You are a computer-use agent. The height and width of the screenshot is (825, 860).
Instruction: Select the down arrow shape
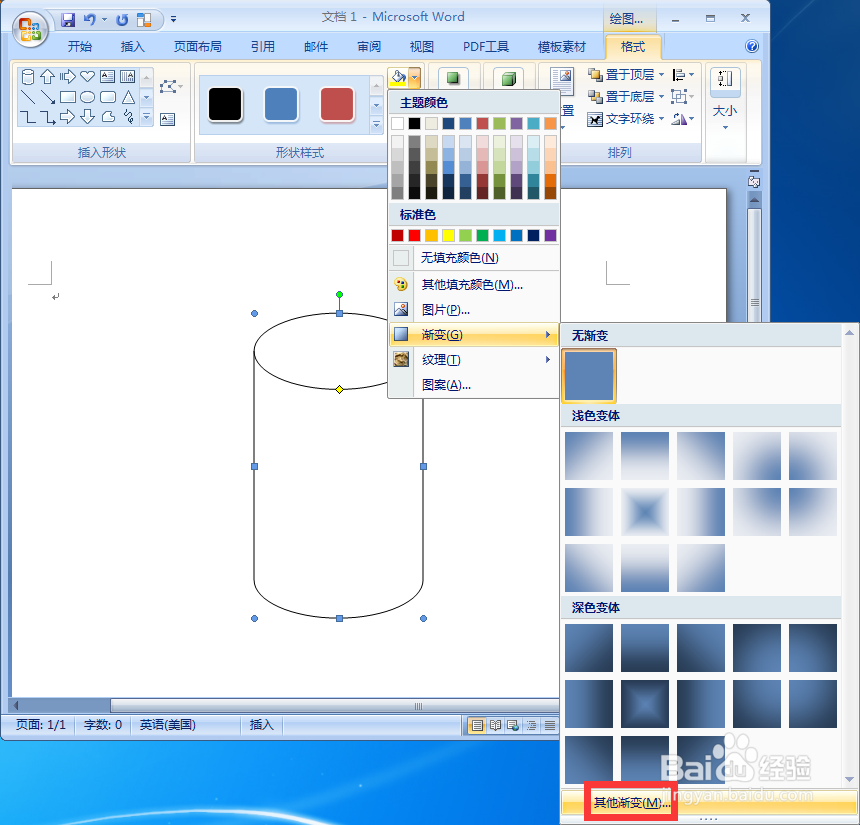pyautogui.click(x=87, y=117)
